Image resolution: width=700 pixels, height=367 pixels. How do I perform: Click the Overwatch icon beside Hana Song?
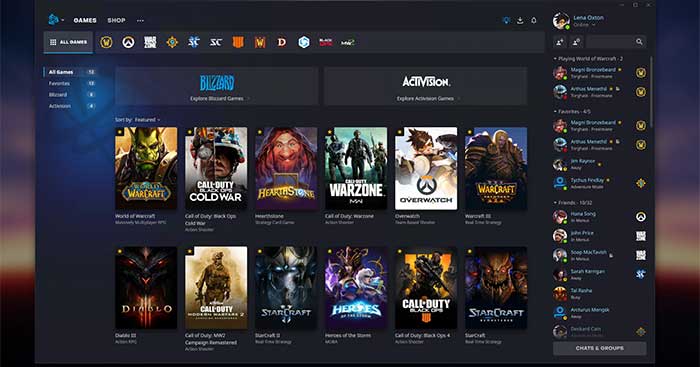coord(641,217)
